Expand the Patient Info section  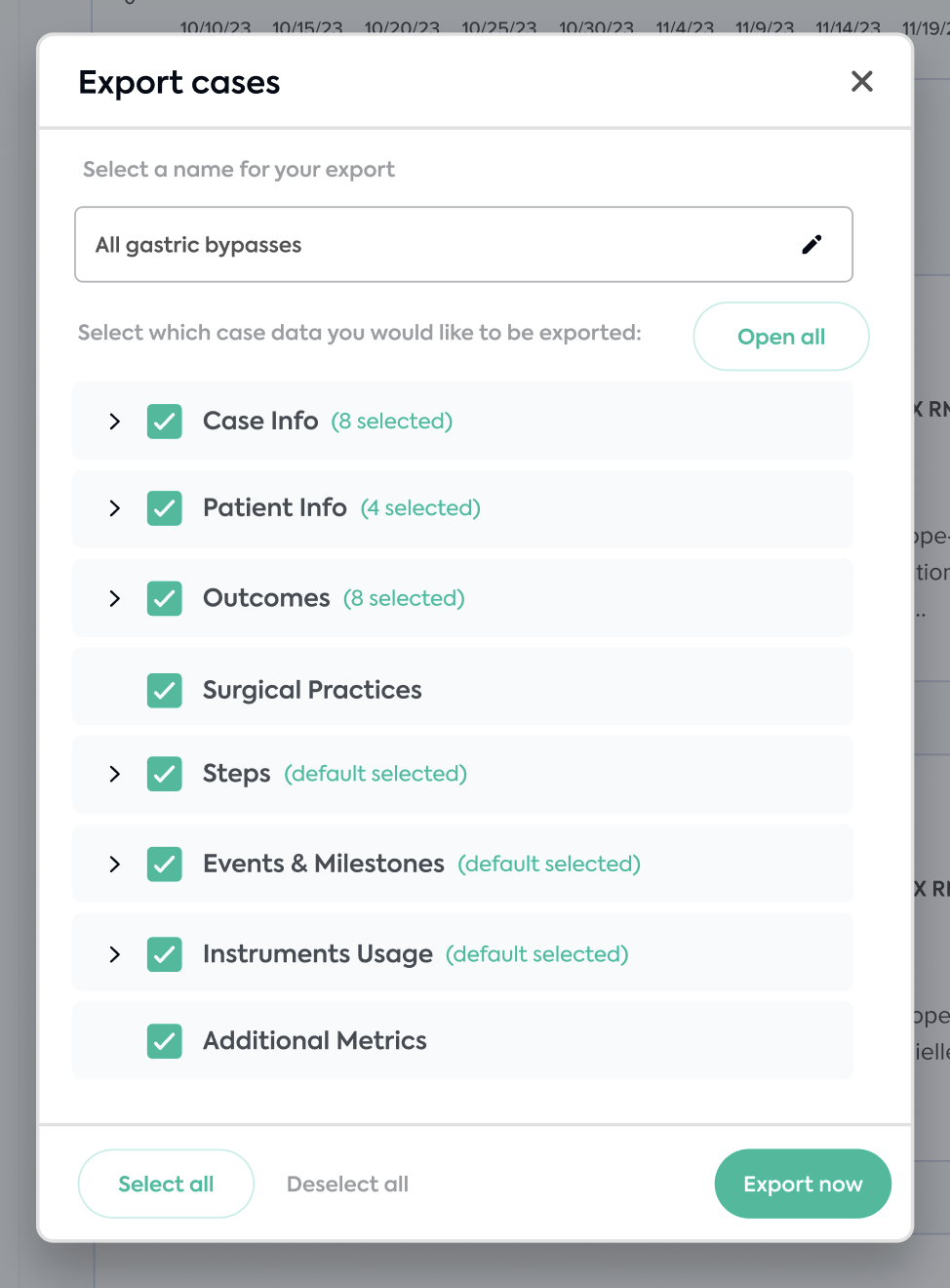(115, 508)
